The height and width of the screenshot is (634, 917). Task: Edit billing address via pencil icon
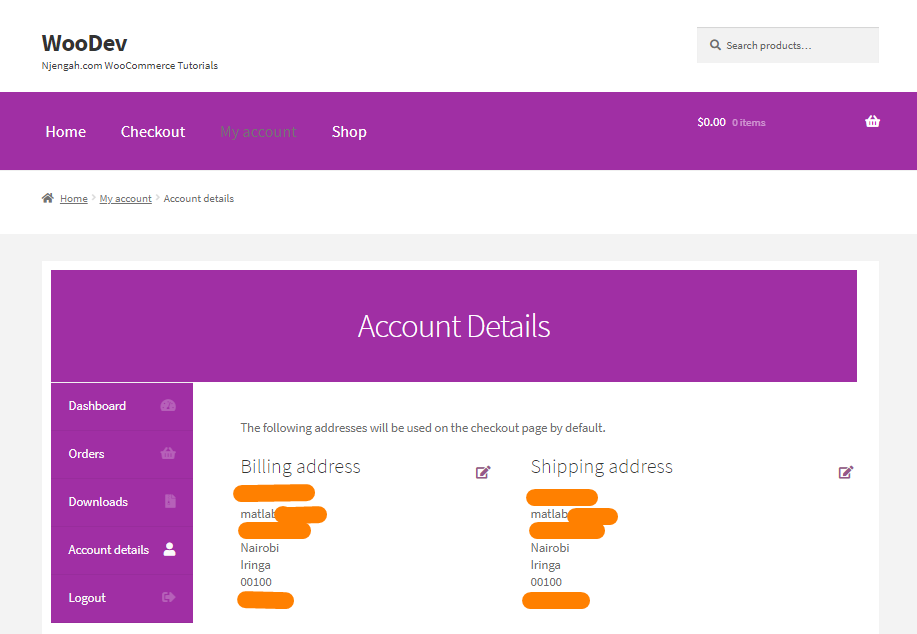tap(483, 472)
